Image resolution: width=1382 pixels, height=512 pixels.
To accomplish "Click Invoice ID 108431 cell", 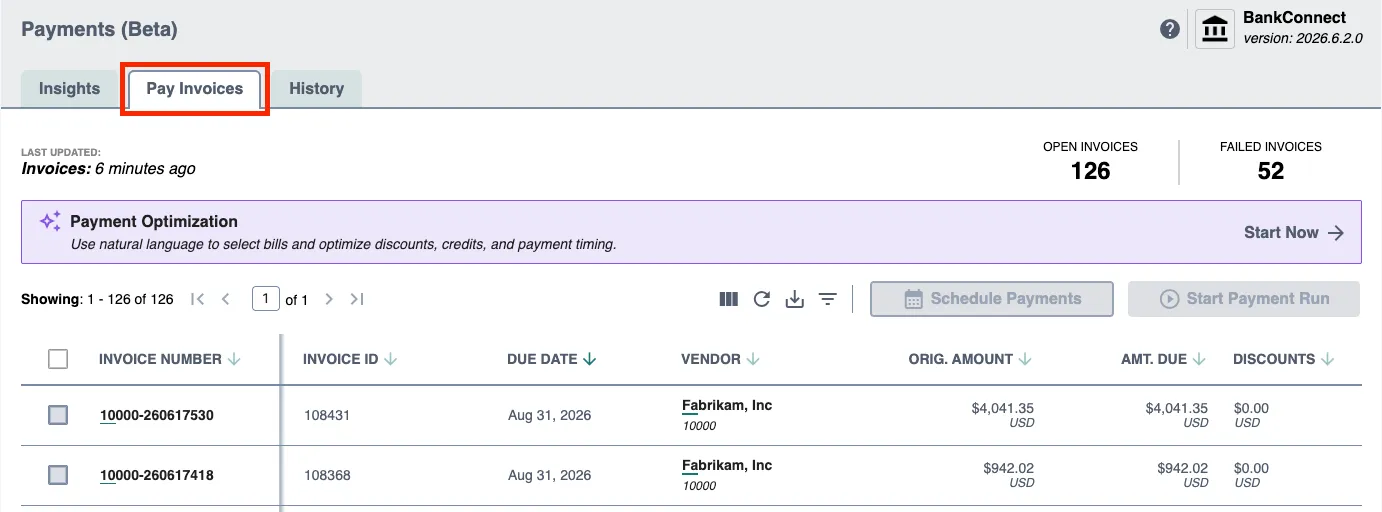I will tap(327, 415).
